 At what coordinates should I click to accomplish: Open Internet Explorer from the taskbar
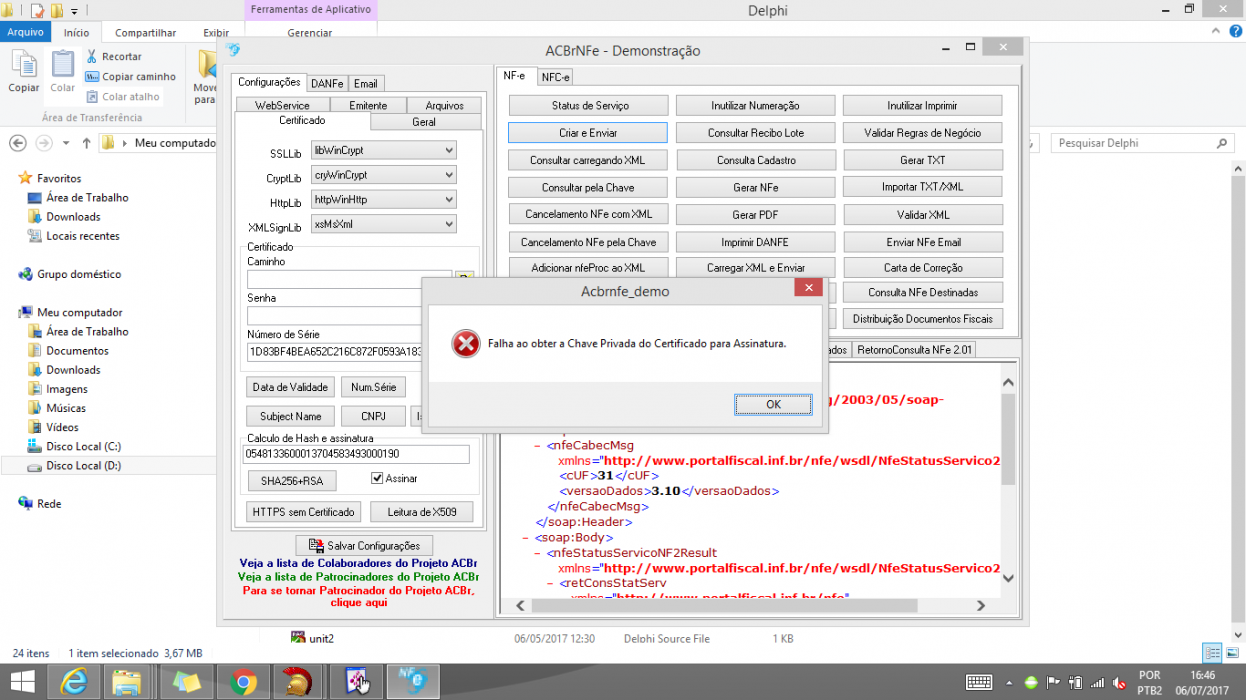(73, 682)
